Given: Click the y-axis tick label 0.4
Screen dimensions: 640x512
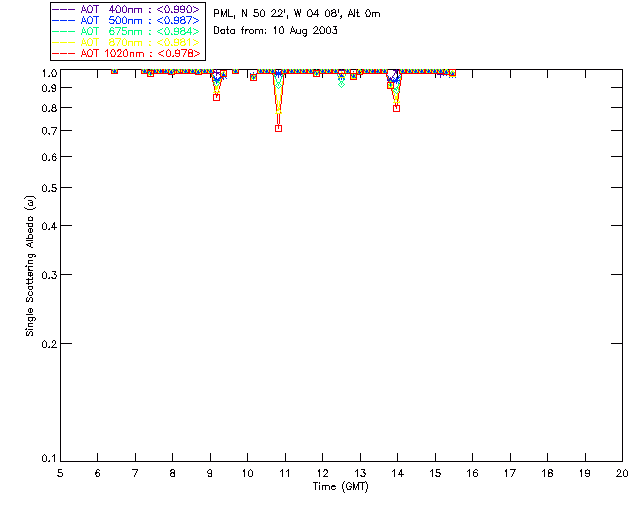Looking at the screenshot, I should (49, 226).
